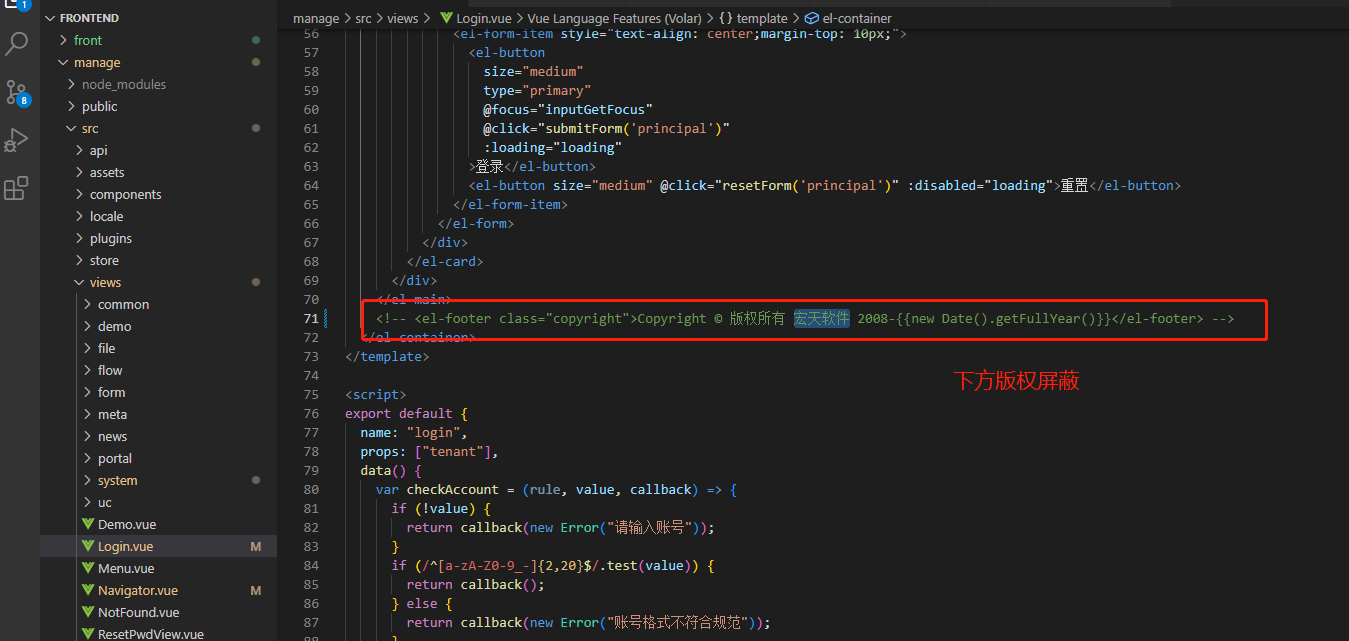The height and width of the screenshot is (641, 1349).
Task: Expand the system folder
Action: tap(118, 480)
